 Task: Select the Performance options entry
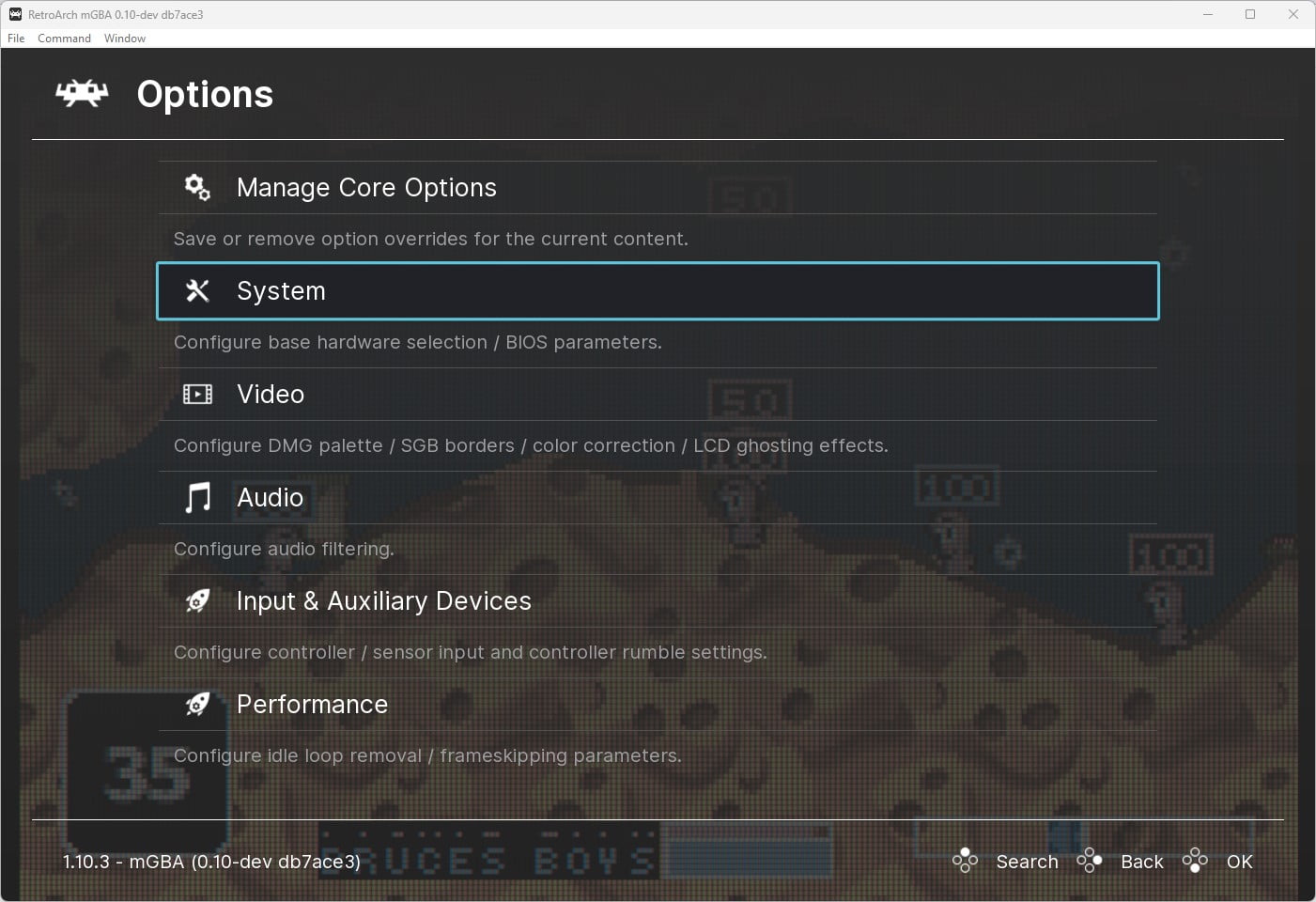[x=312, y=704]
